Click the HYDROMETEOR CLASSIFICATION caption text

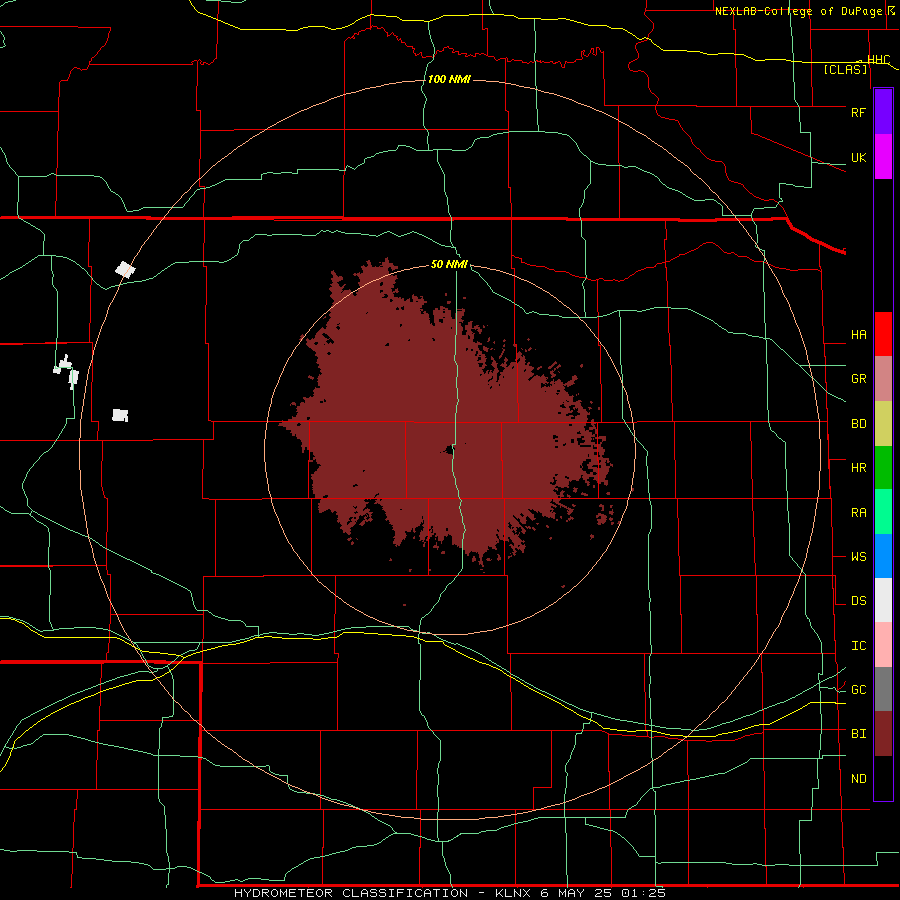[x=351, y=893]
